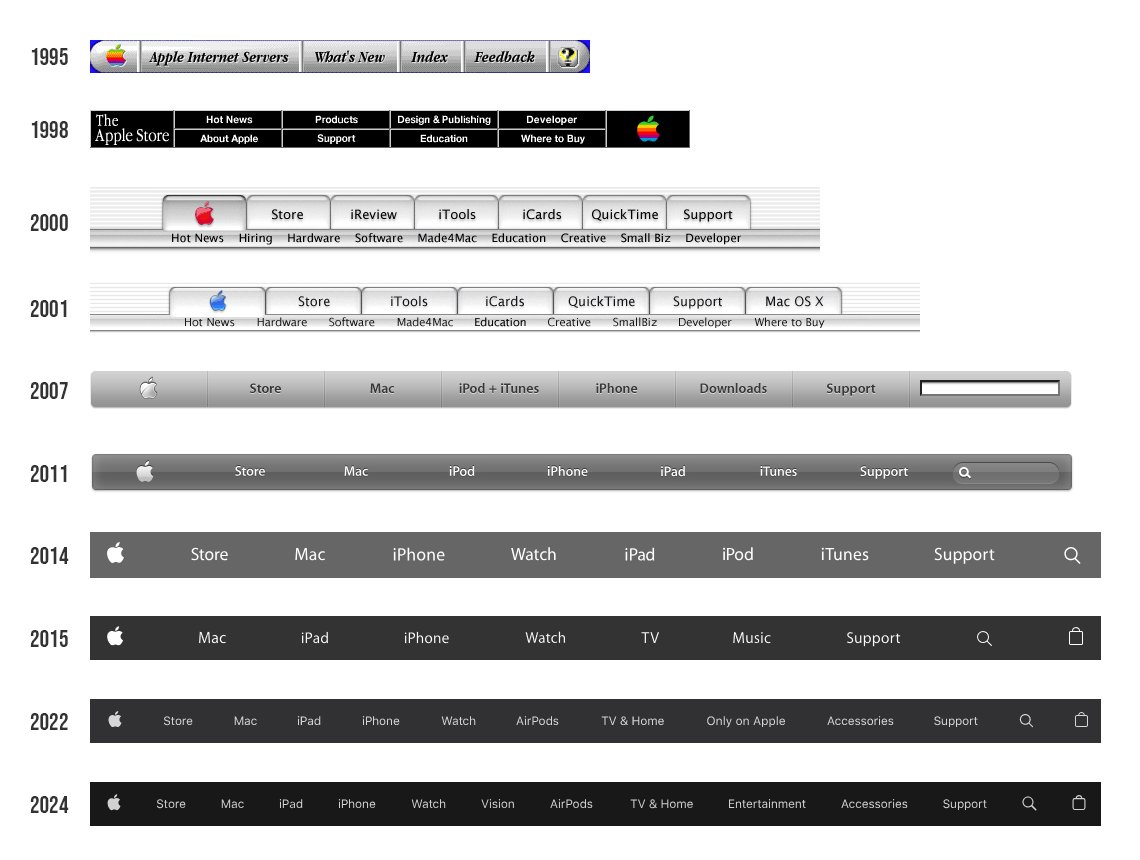Open Apple Internet Servers in 1995 bar
Screen dimensions: 1140x860
pos(219,57)
